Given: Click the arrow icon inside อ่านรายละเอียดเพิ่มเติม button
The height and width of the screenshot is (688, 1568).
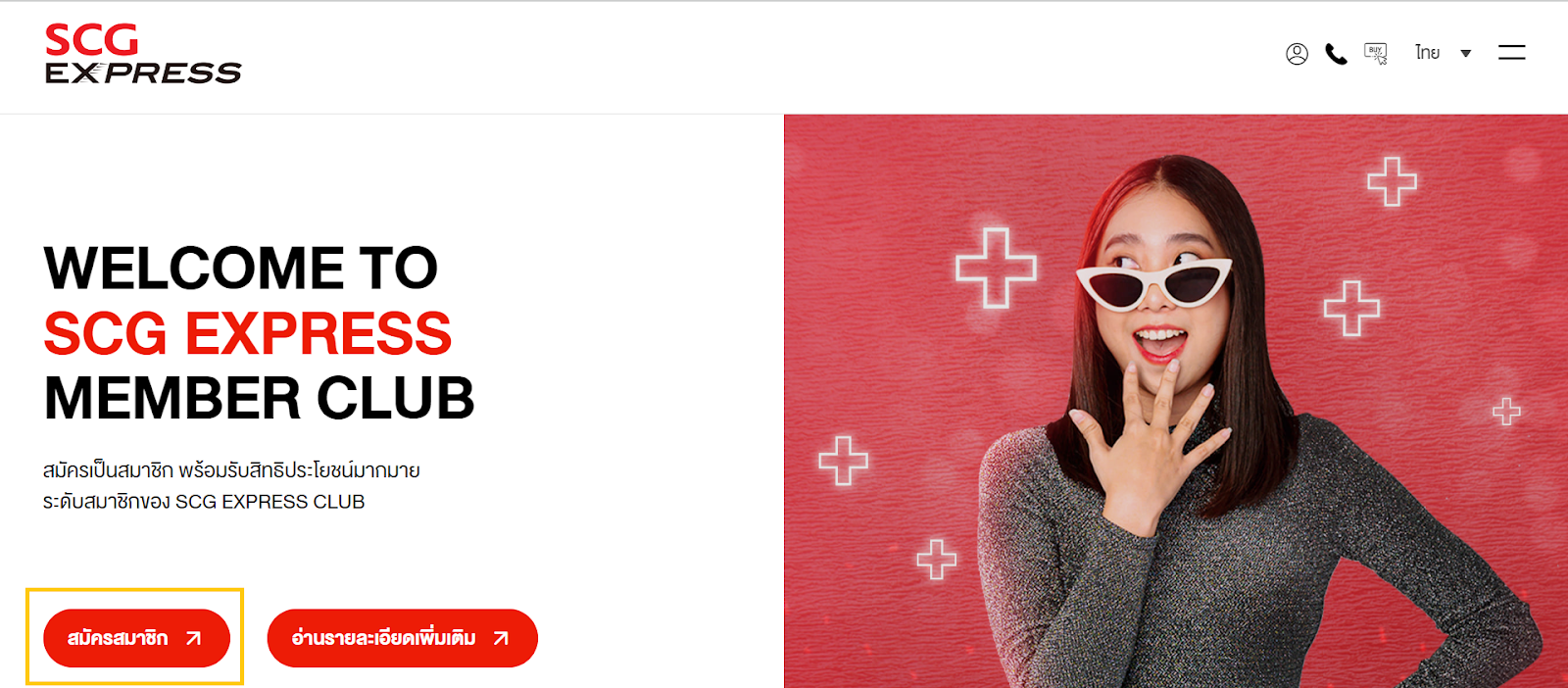Looking at the screenshot, I should (501, 638).
